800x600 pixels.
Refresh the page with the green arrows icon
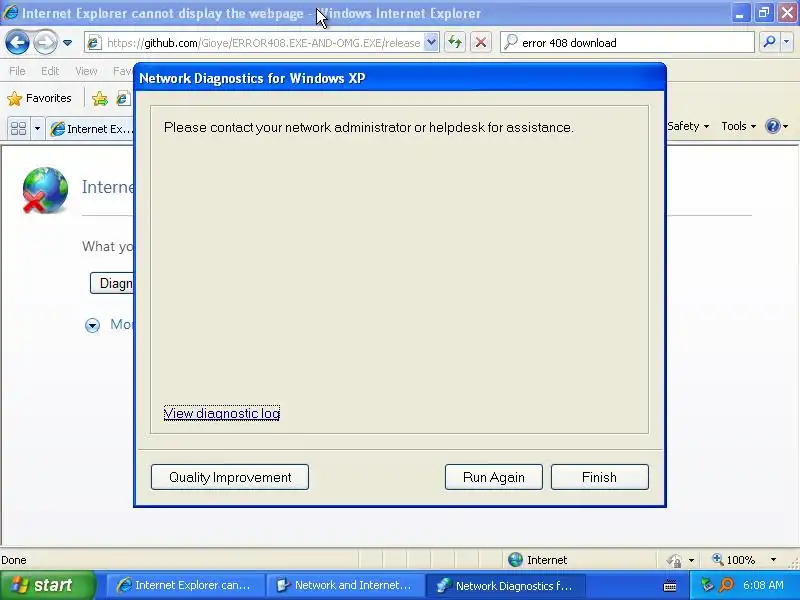[x=455, y=43]
